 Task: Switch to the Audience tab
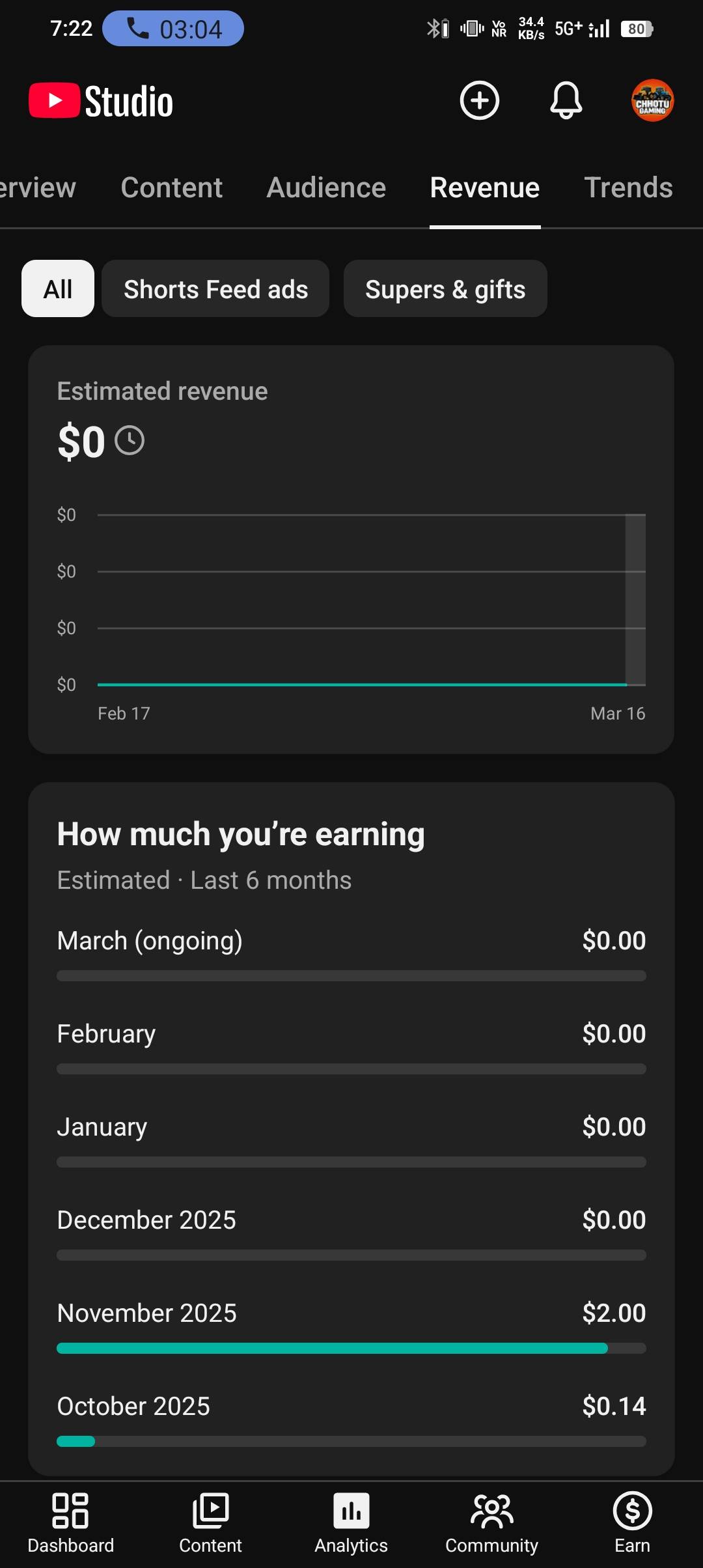[x=326, y=188]
